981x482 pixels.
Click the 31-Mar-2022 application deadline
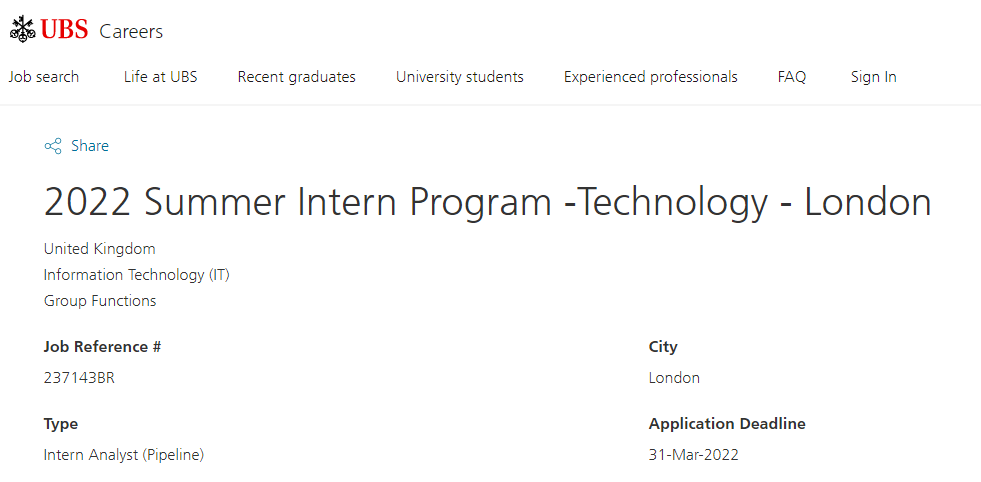pyautogui.click(x=694, y=455)
